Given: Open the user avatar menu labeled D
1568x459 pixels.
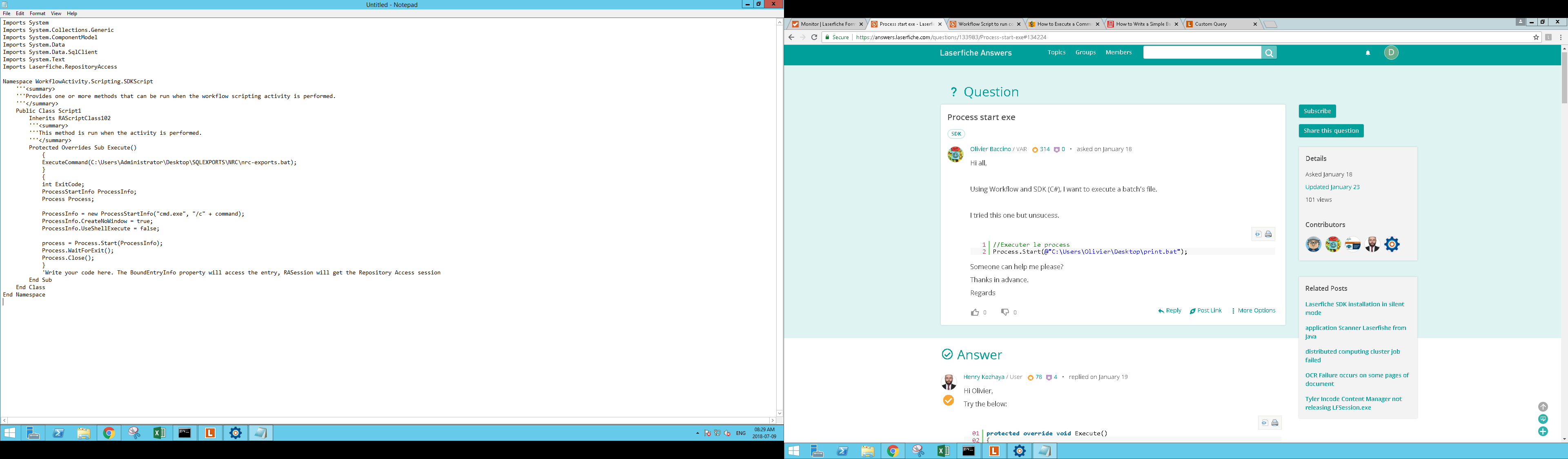Looking at the screenshot, I should [1391, 53].
